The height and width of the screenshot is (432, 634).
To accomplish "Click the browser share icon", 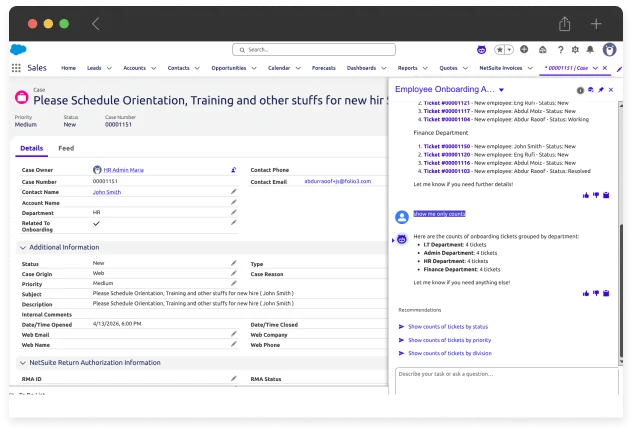I will click(x=564, y=24).
